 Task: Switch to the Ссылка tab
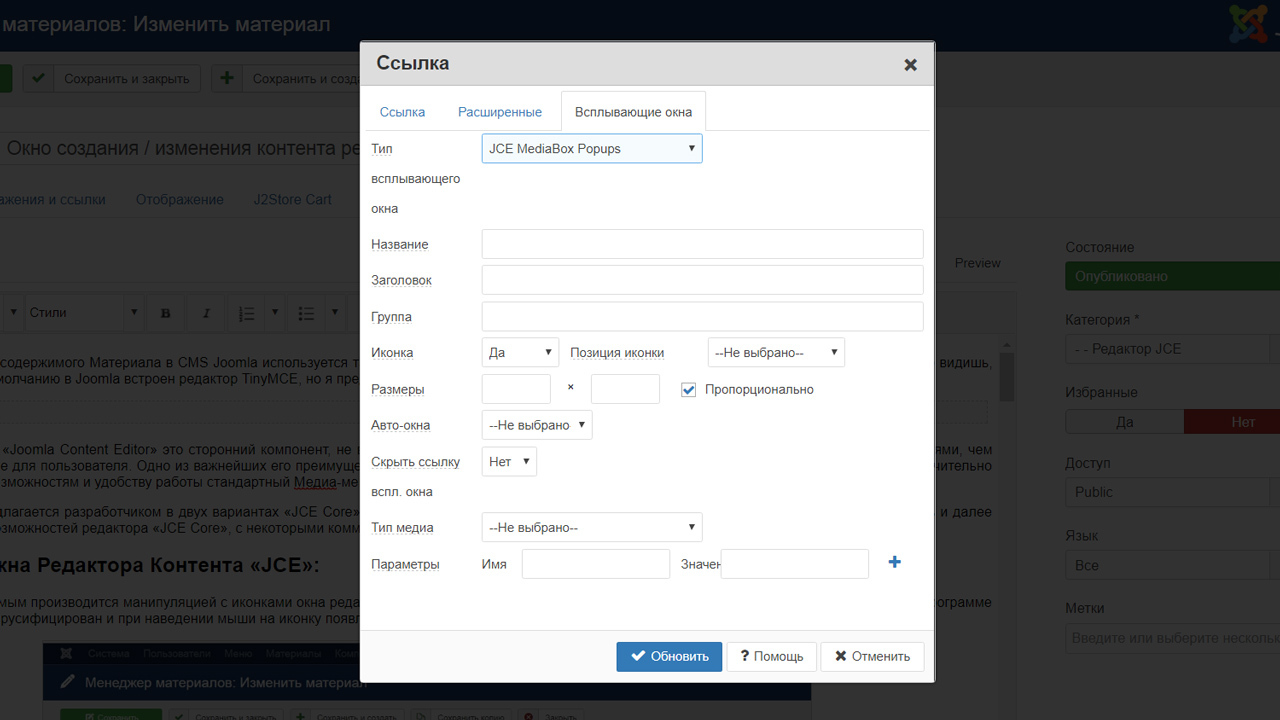402,112
